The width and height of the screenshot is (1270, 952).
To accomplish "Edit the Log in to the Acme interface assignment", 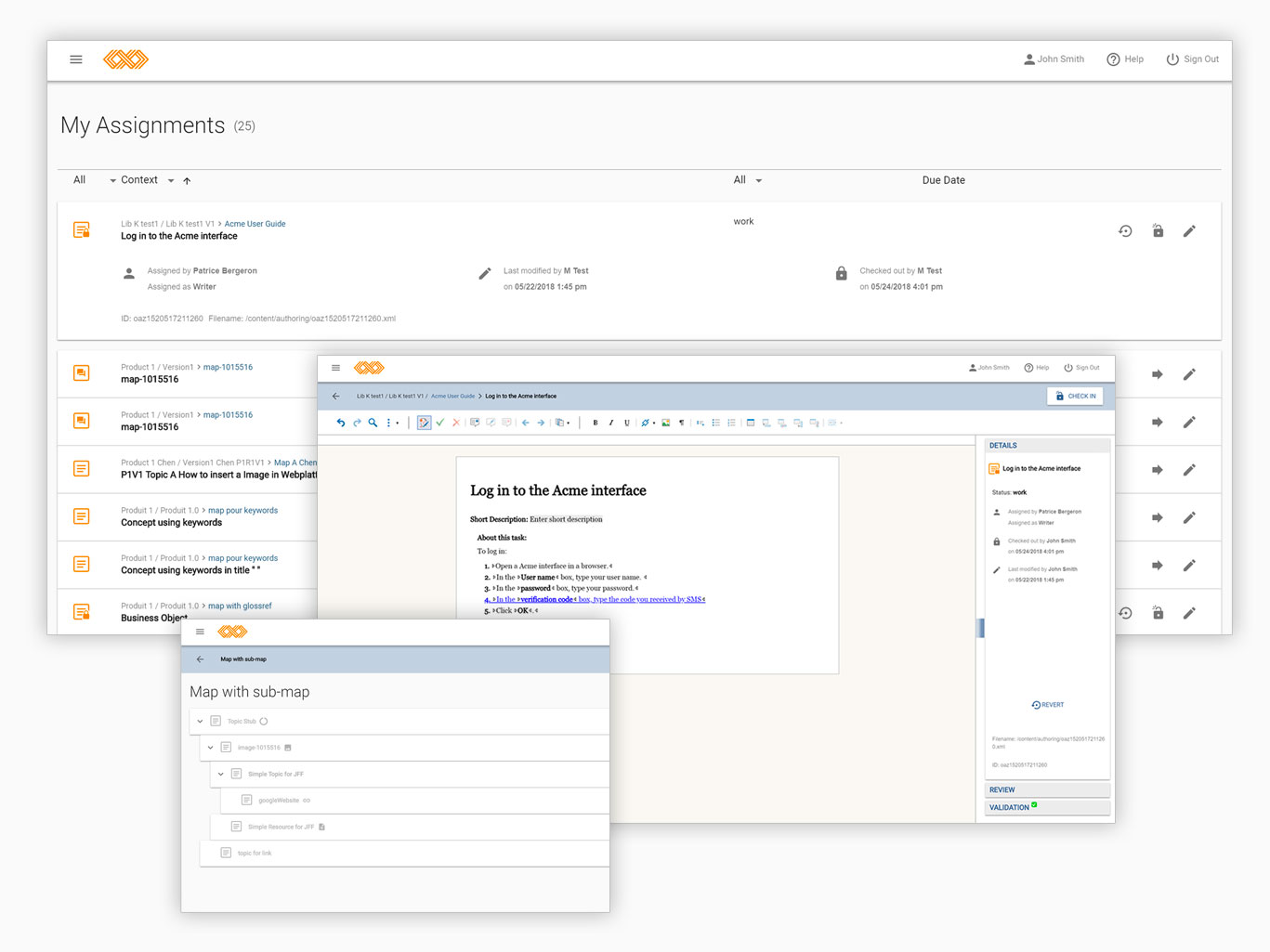I will [1189, 231].
